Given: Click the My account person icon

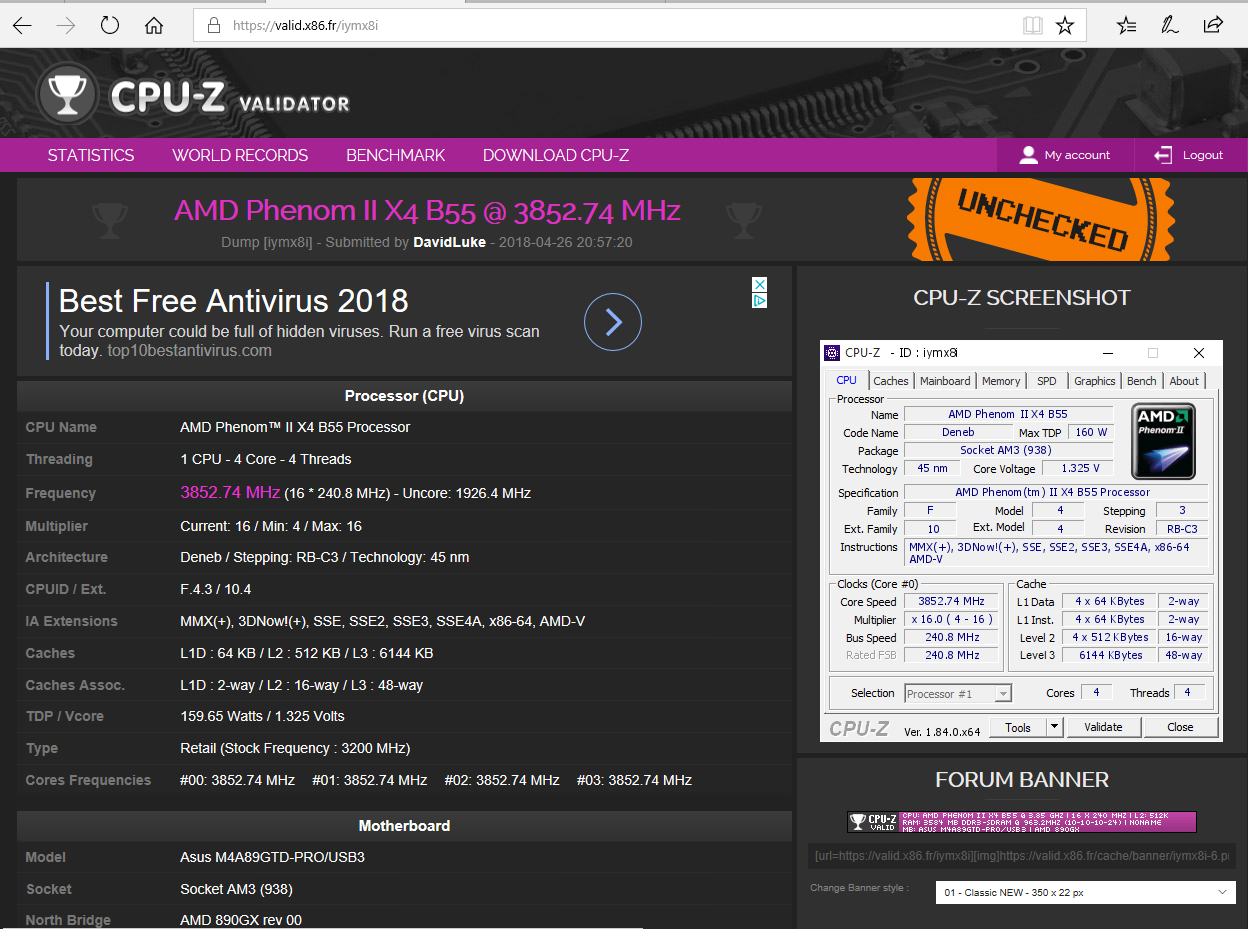Looking at the screenshot, I should point(1028,155).
